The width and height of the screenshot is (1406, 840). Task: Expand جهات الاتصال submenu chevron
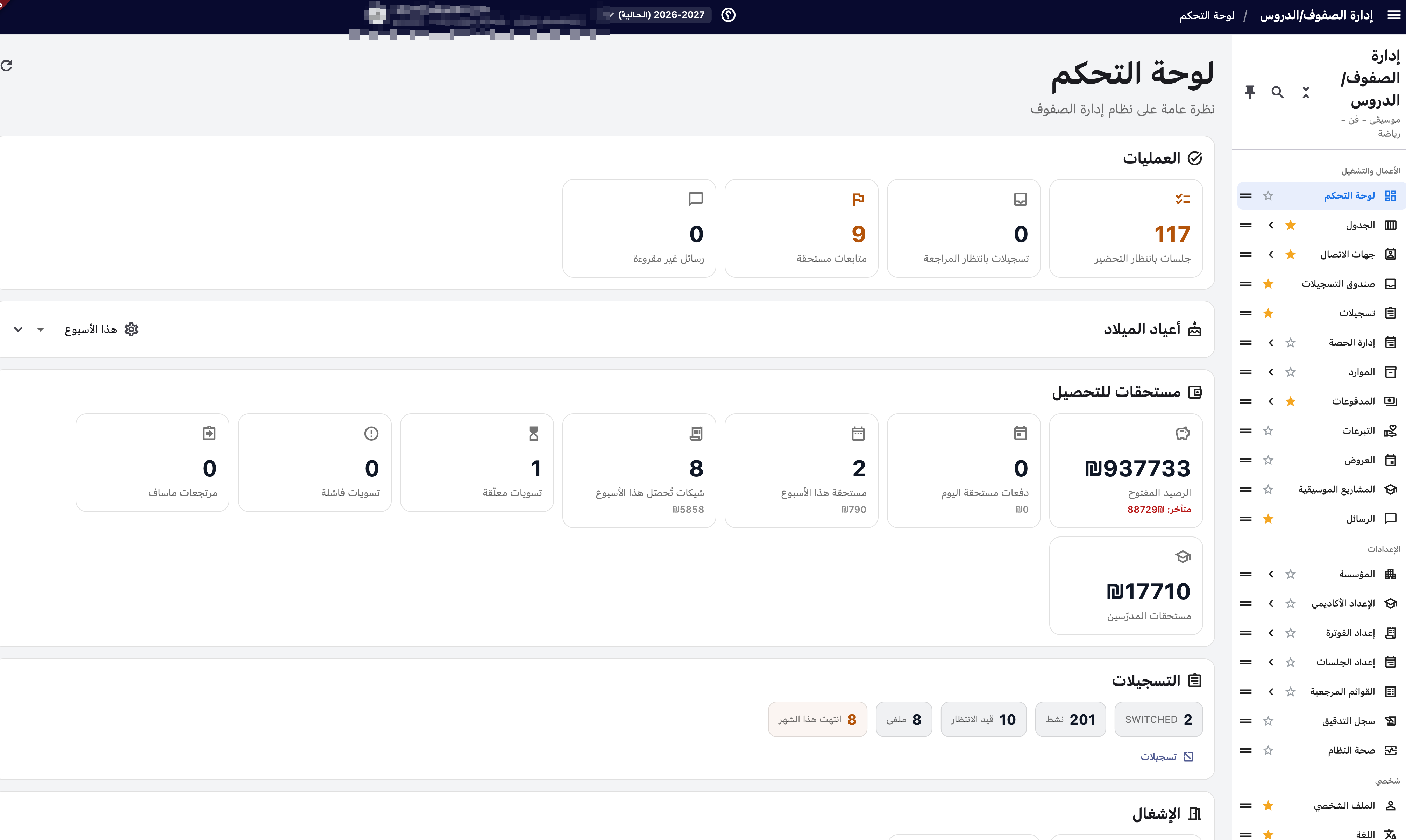coord(1271,255)
